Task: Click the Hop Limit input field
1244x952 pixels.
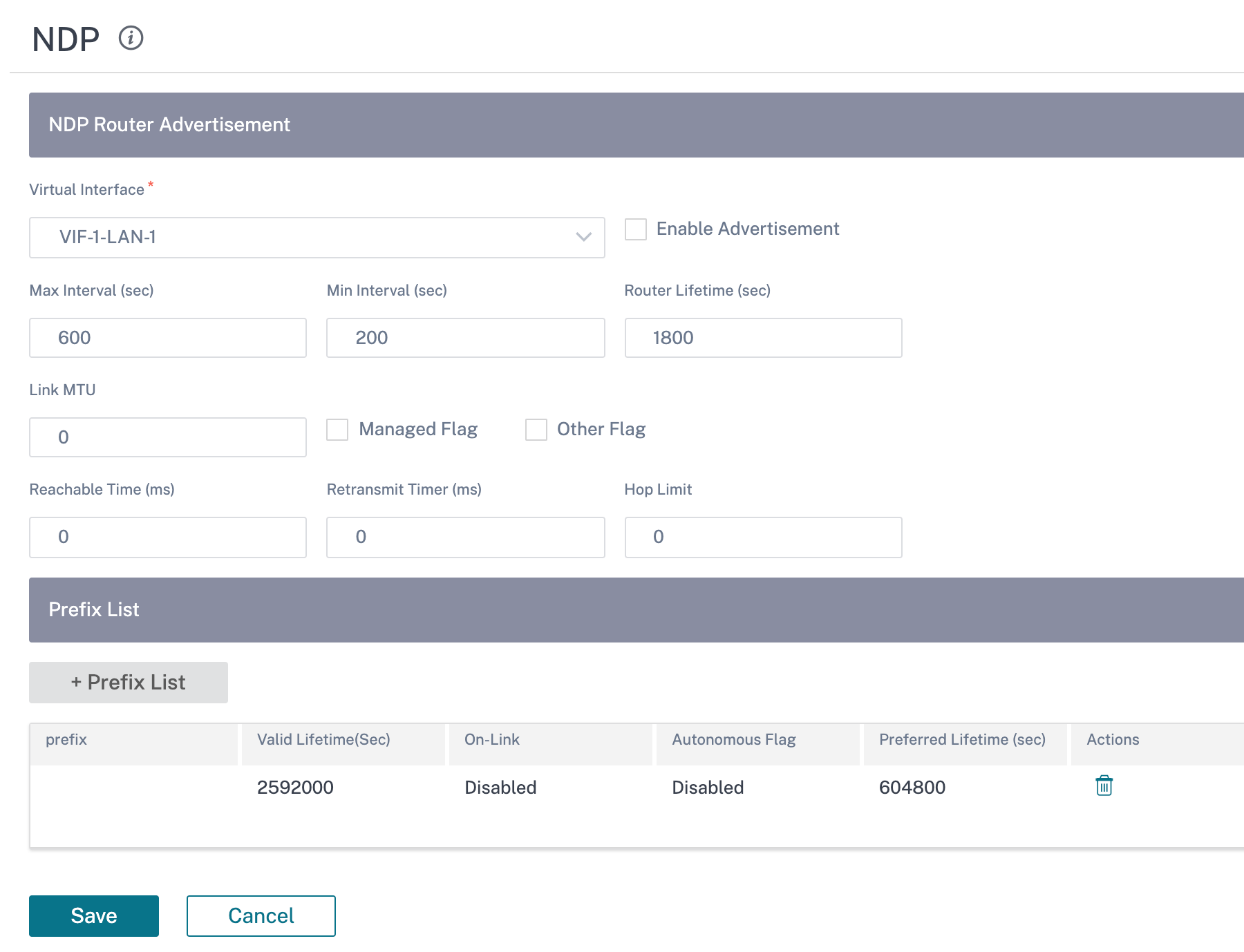Action: (764, 537)
